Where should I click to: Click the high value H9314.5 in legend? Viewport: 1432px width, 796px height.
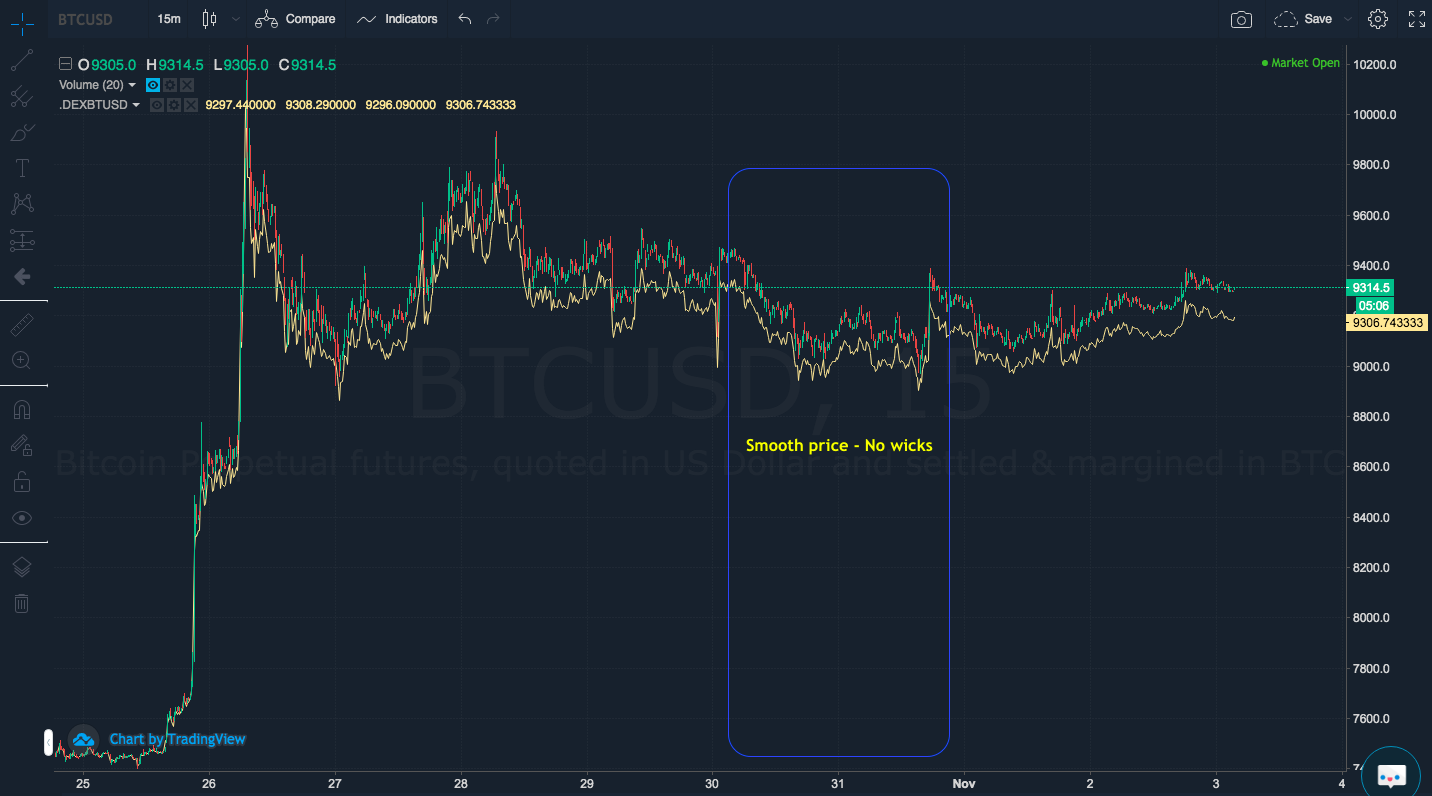[x=174, y=65]
